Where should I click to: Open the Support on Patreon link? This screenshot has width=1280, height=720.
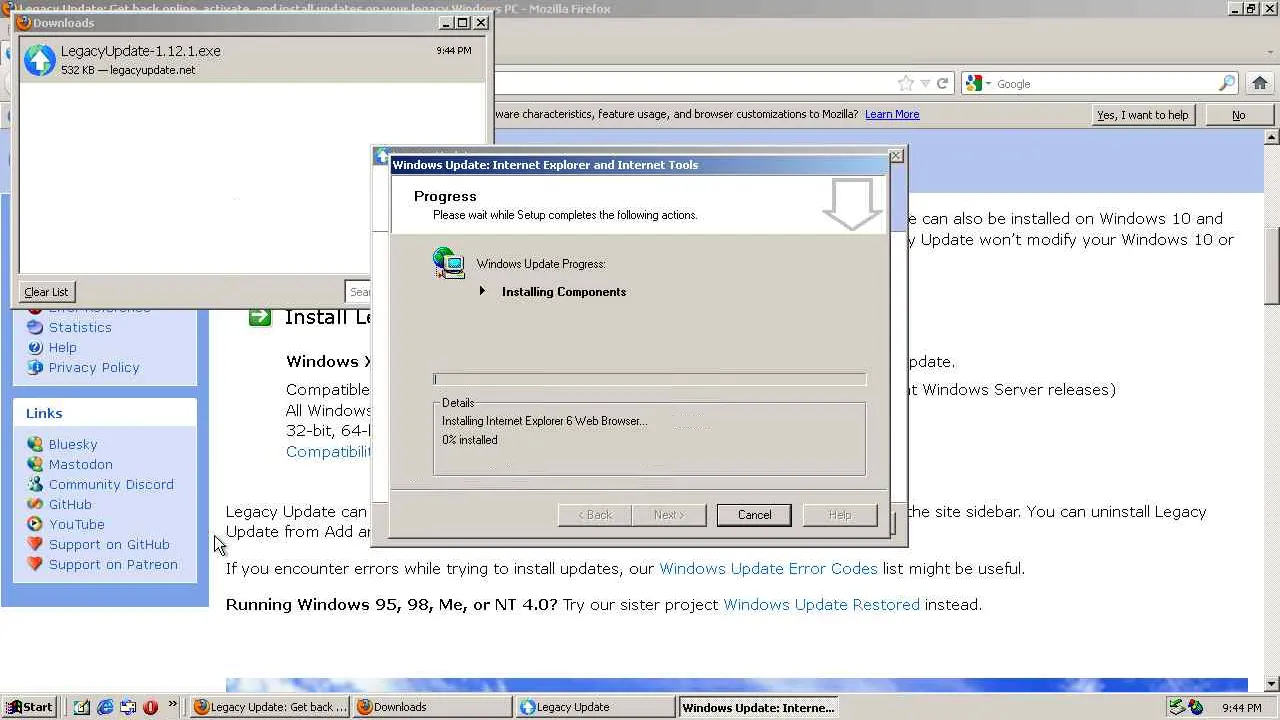[x=113, y=564]
